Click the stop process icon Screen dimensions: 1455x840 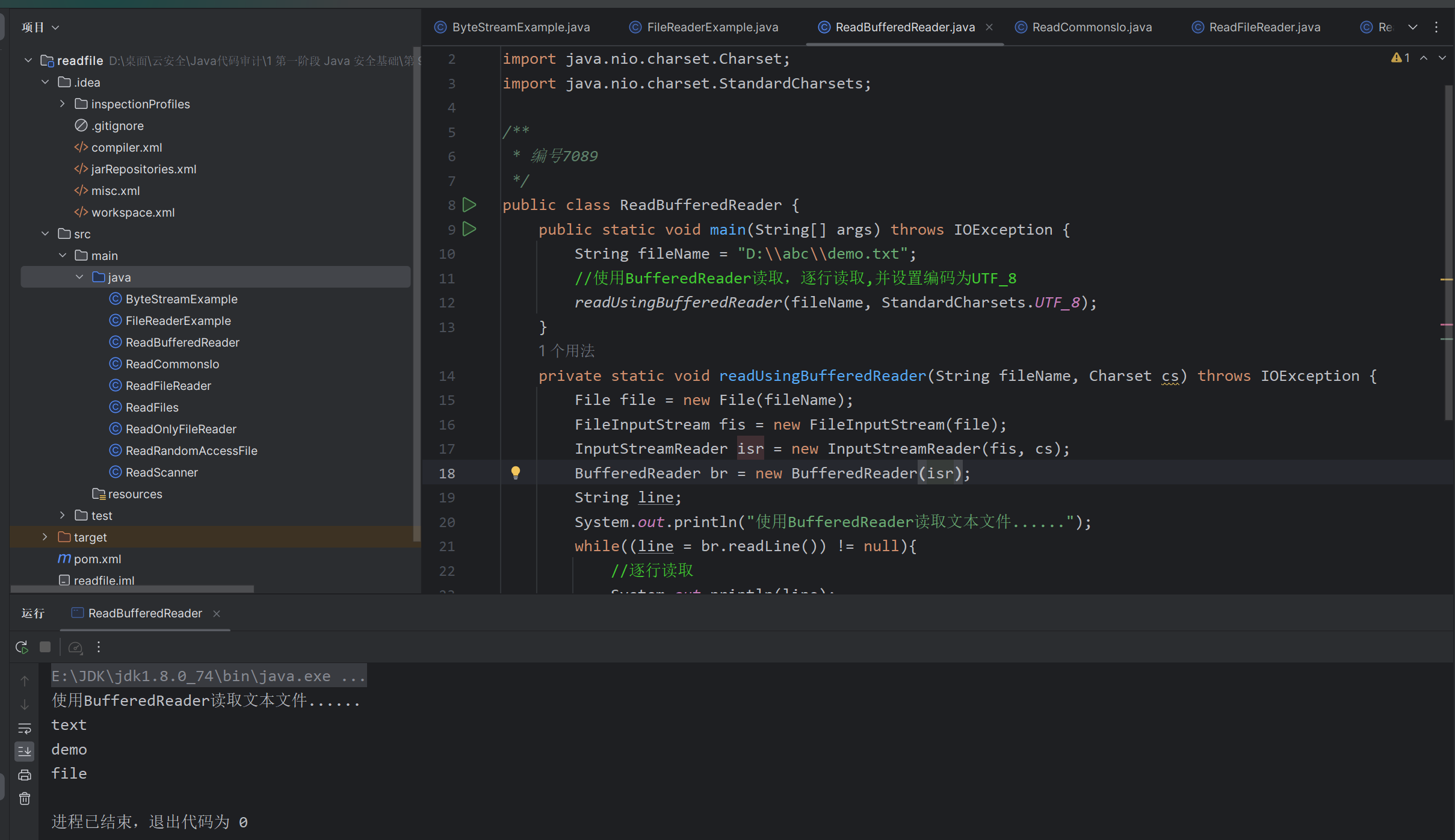[x=45, y=647]
